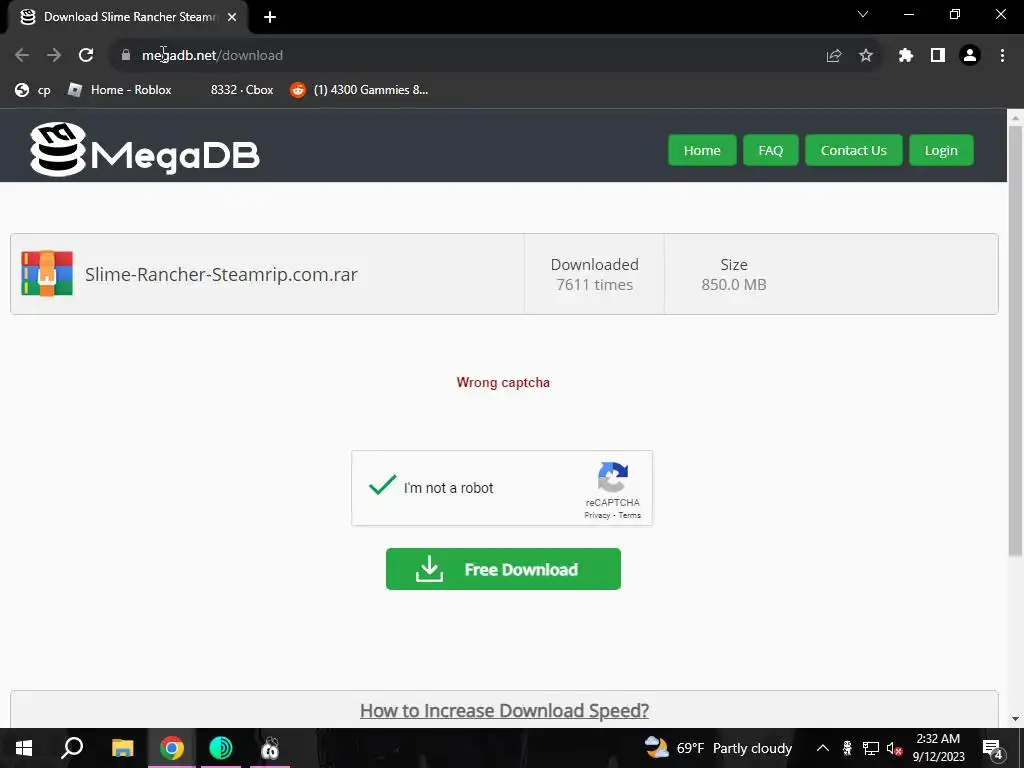Go to MegaDB Home
1024x768 pixels.
pyautogui.click(x=702, y=150)
